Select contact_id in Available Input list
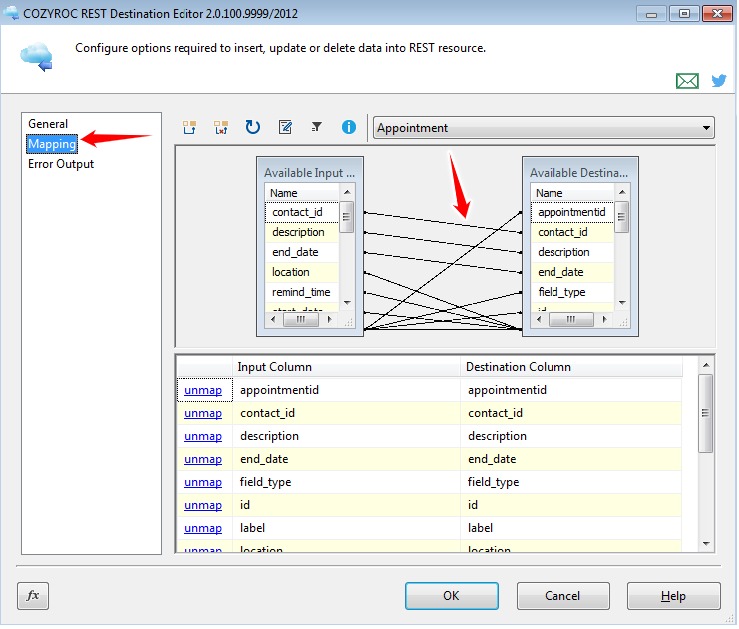 click(302, 212)
